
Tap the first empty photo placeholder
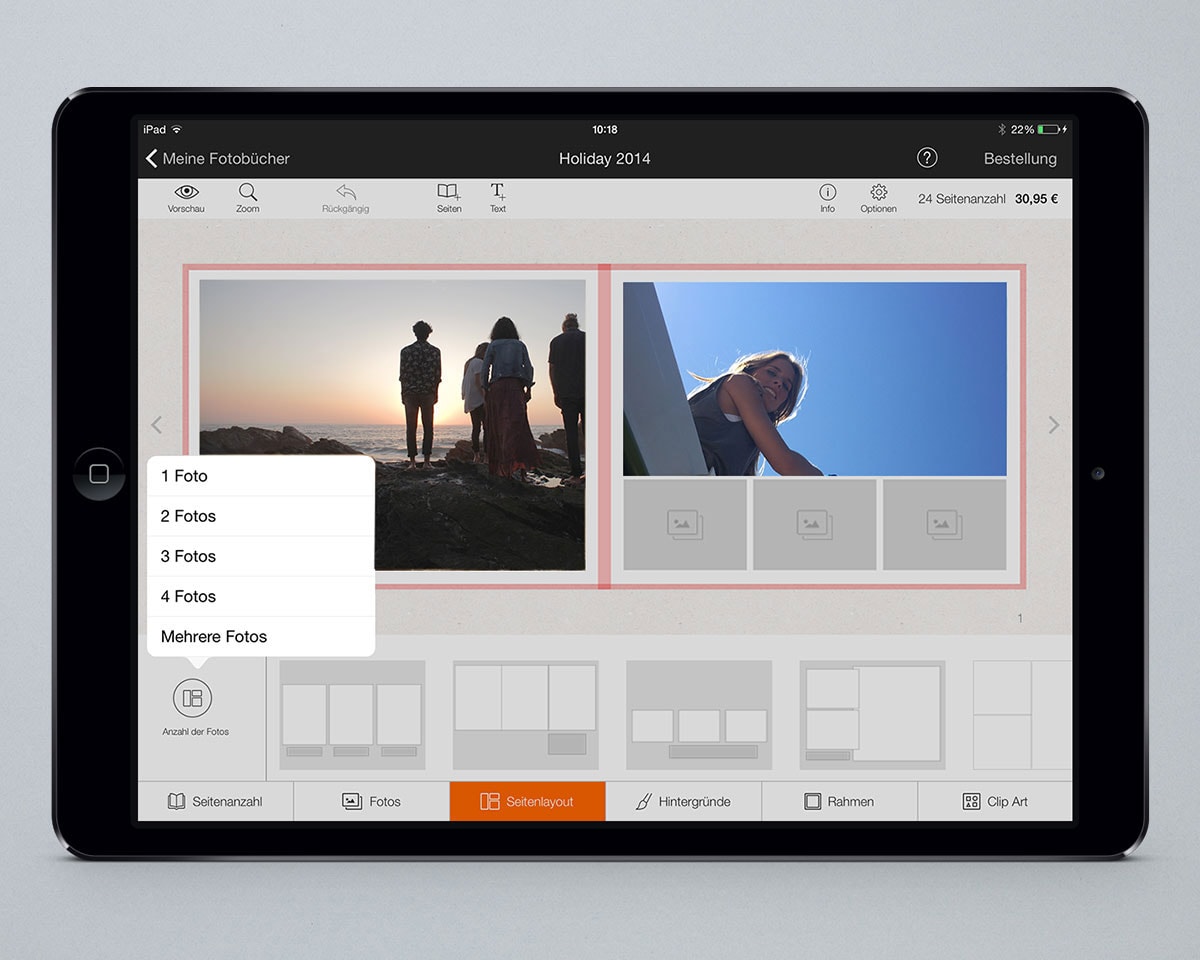coord(685,525)
